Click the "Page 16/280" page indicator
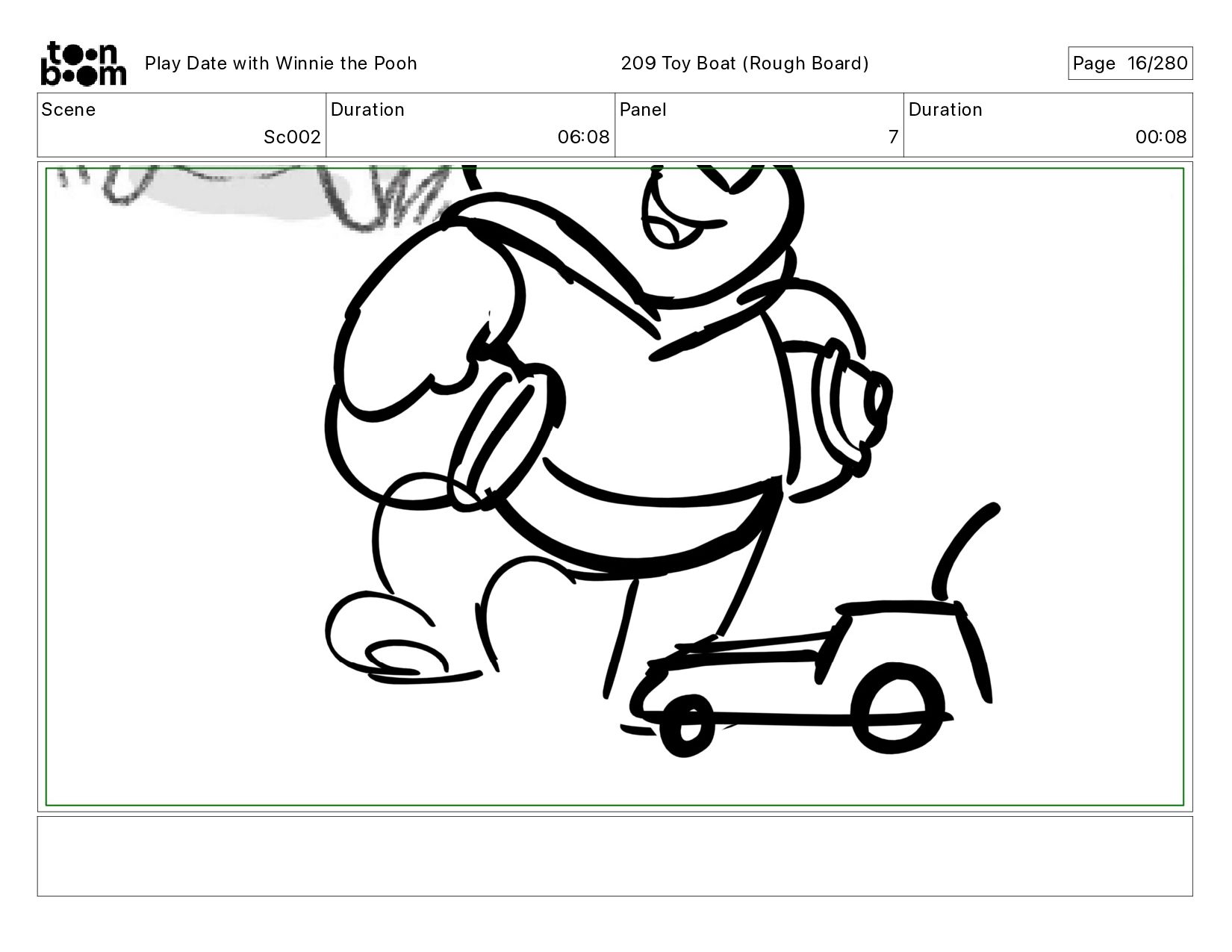This screenshot has height=952, width=1232. [1130, 63]
